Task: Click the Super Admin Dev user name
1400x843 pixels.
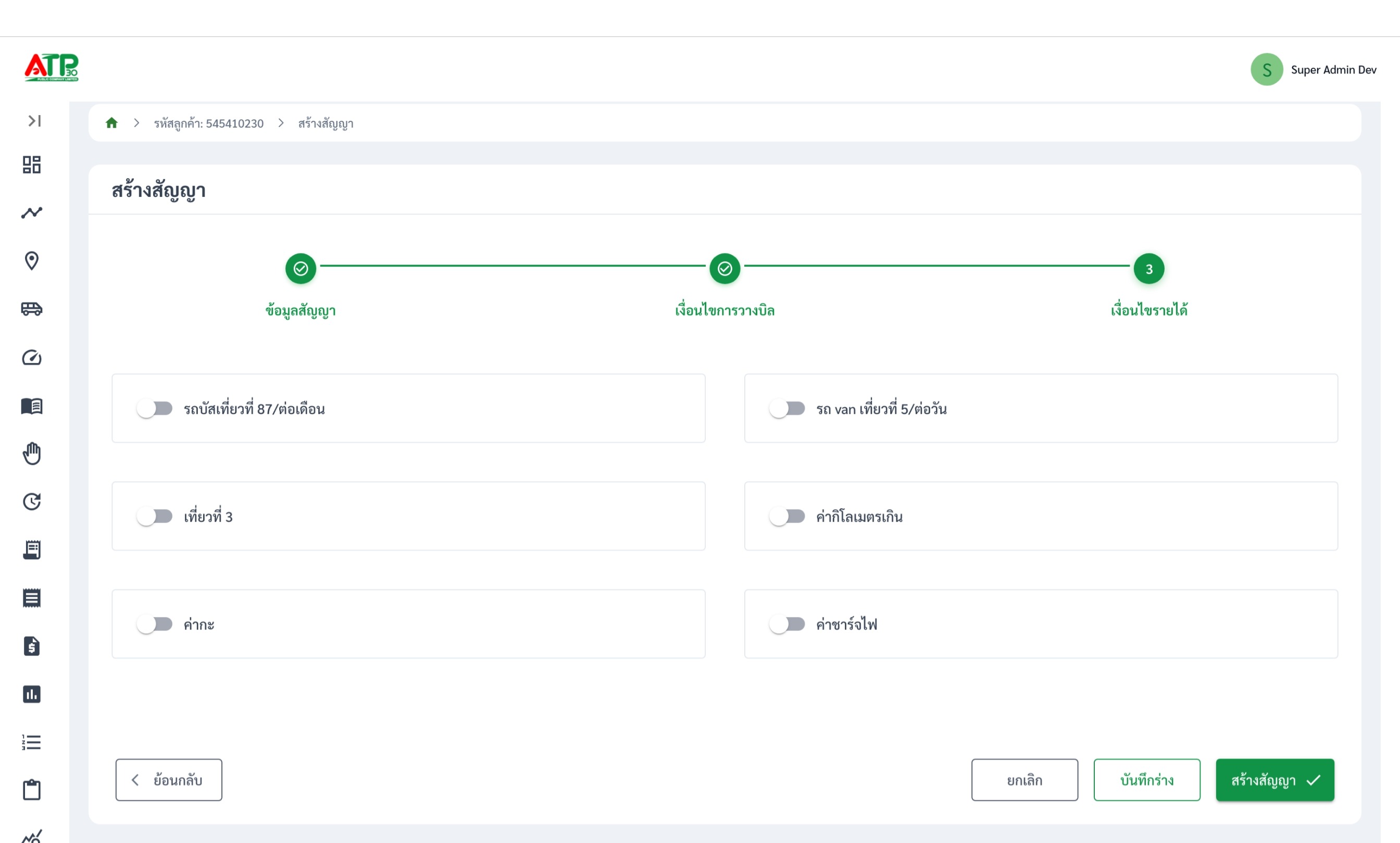Action: pos(1333,69)
